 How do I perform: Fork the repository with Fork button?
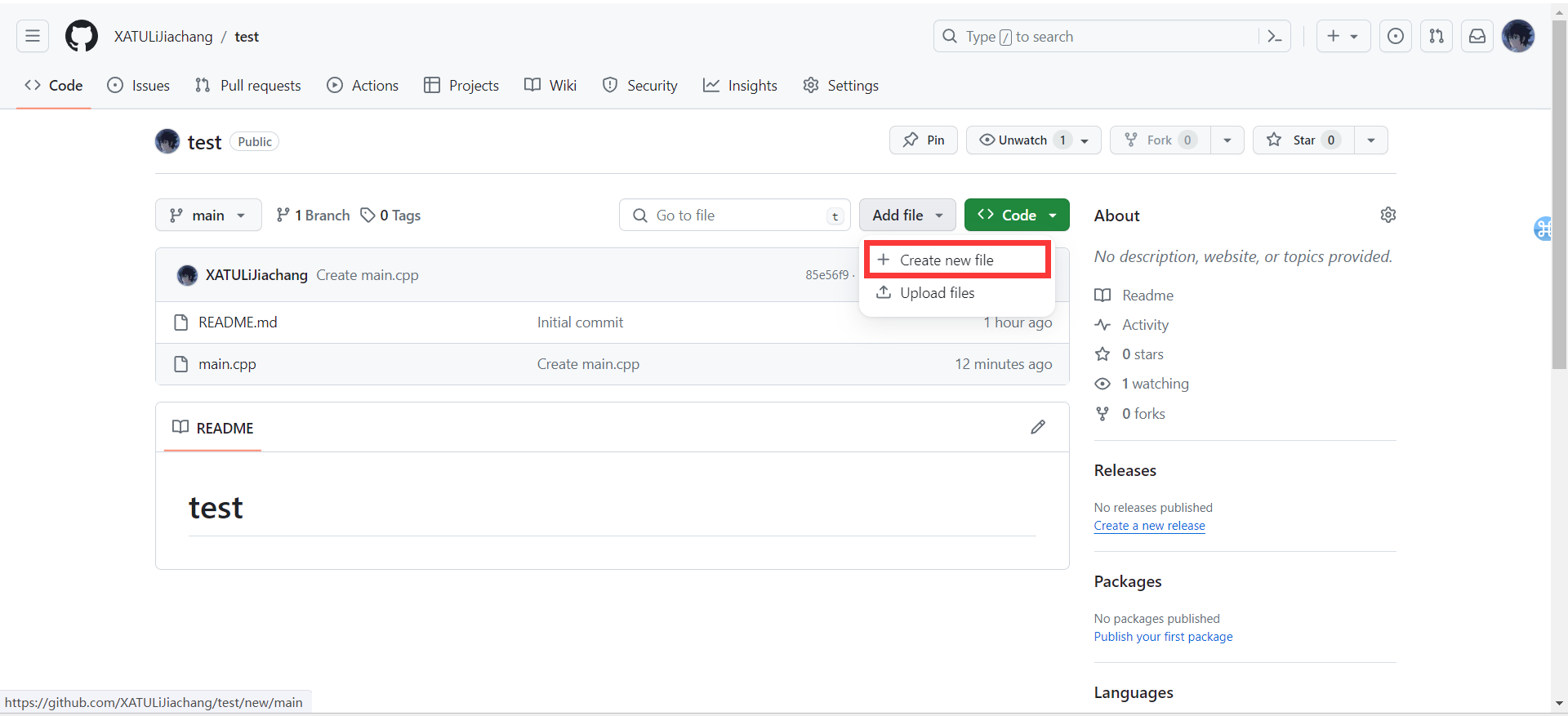coord(1160,140)
